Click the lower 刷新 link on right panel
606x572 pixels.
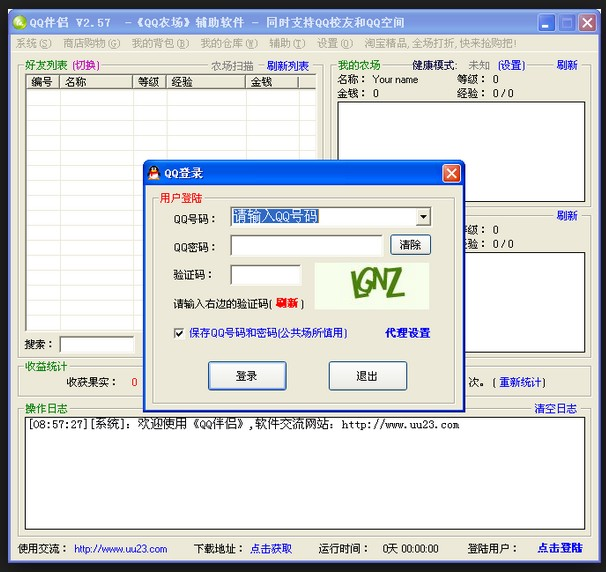(567, 215)
